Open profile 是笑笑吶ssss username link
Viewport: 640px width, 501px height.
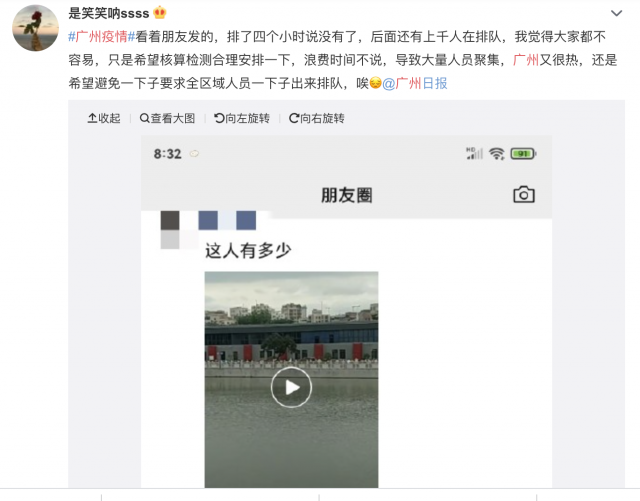109,13
